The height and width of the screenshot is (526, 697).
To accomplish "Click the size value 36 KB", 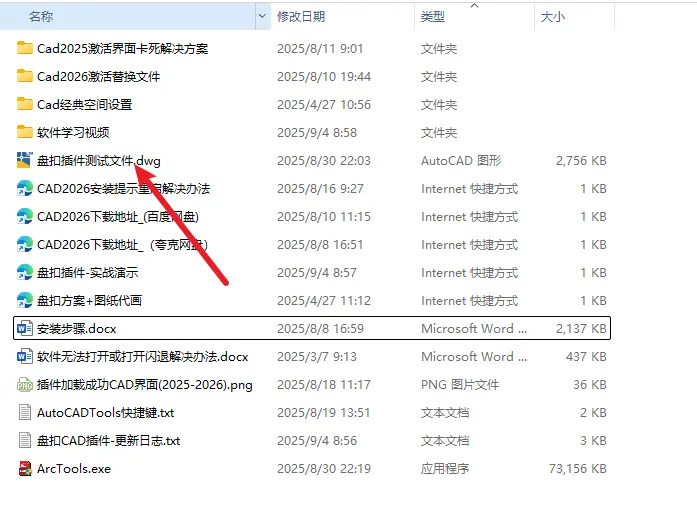I will pyautogui.click(x=590, y=385).
